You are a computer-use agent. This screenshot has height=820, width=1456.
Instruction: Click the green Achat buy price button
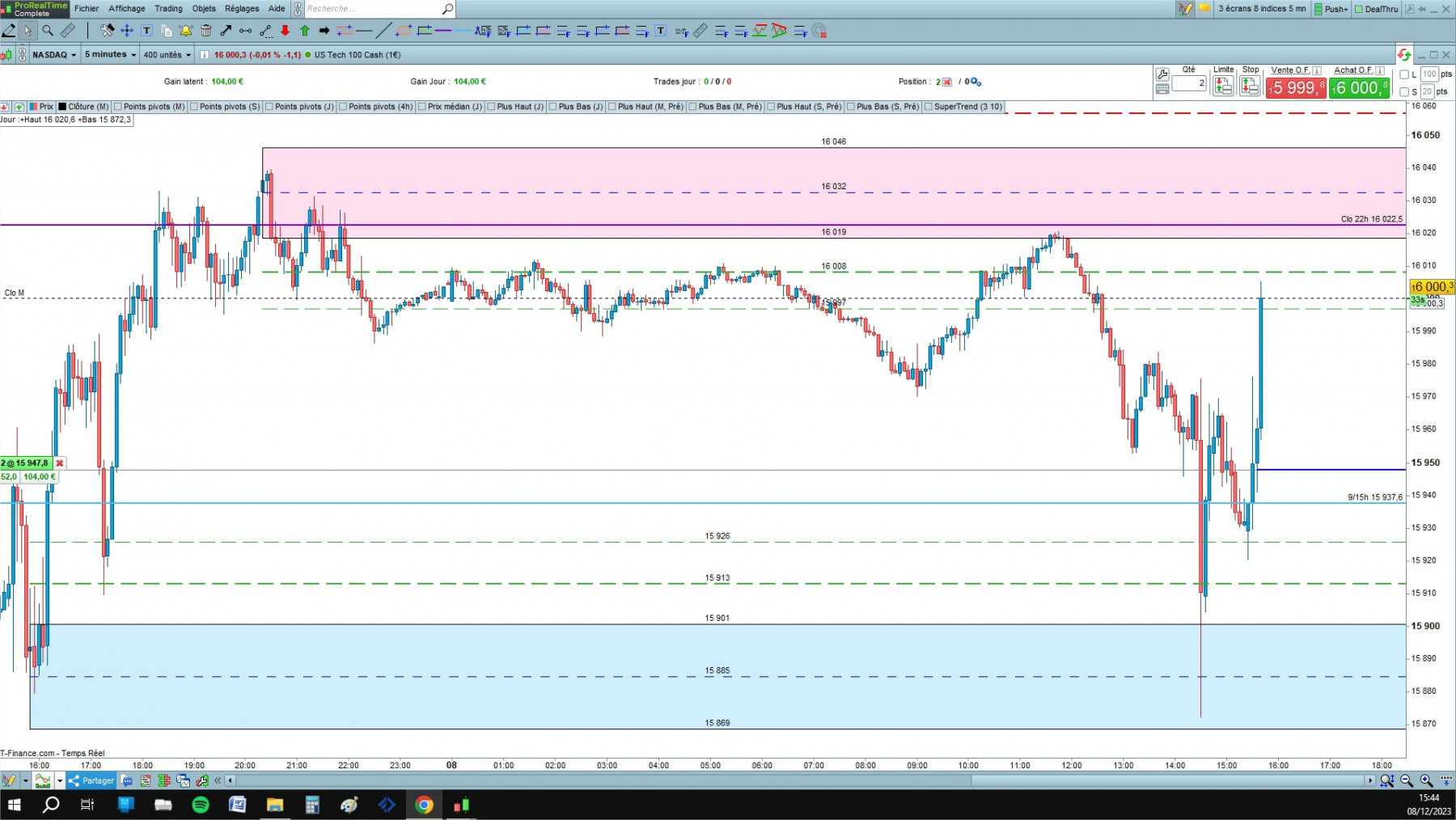tap(1359, 87)
